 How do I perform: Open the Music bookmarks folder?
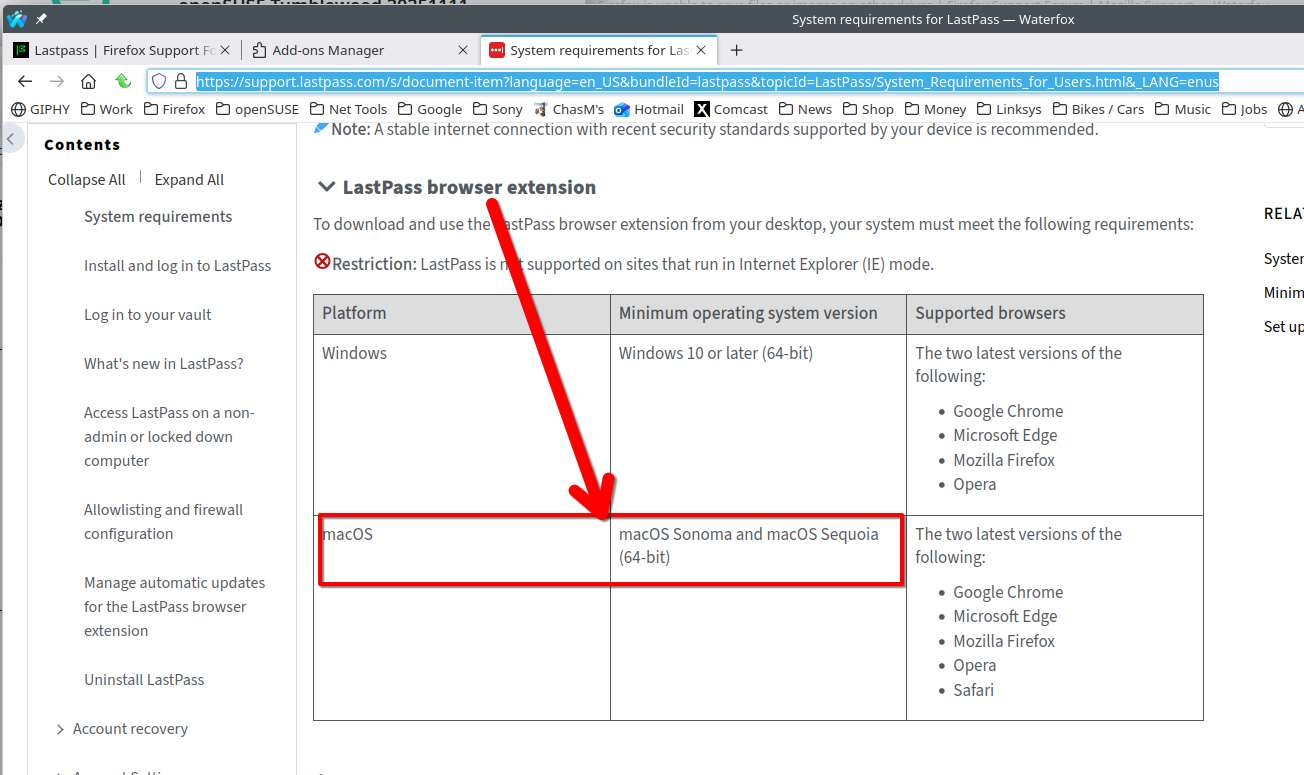tap(1182, 109)
